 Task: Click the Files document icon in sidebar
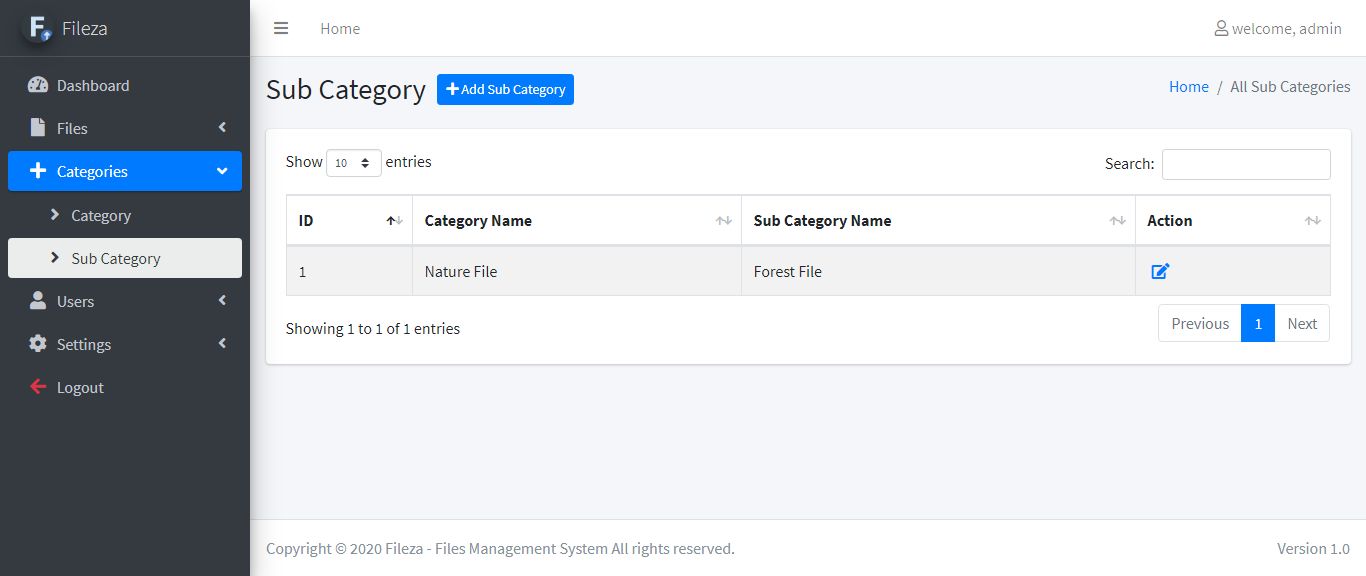[38, 128]
